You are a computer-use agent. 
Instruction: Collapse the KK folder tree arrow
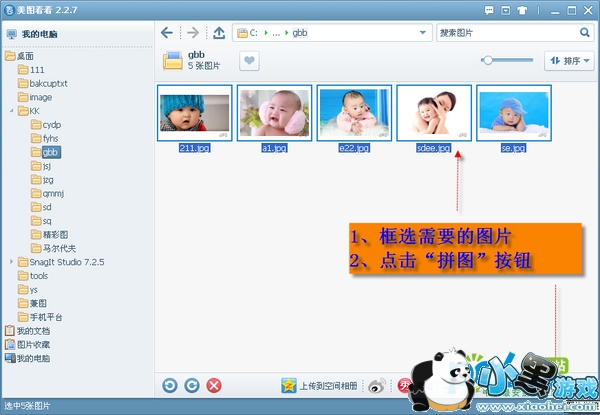11,111
